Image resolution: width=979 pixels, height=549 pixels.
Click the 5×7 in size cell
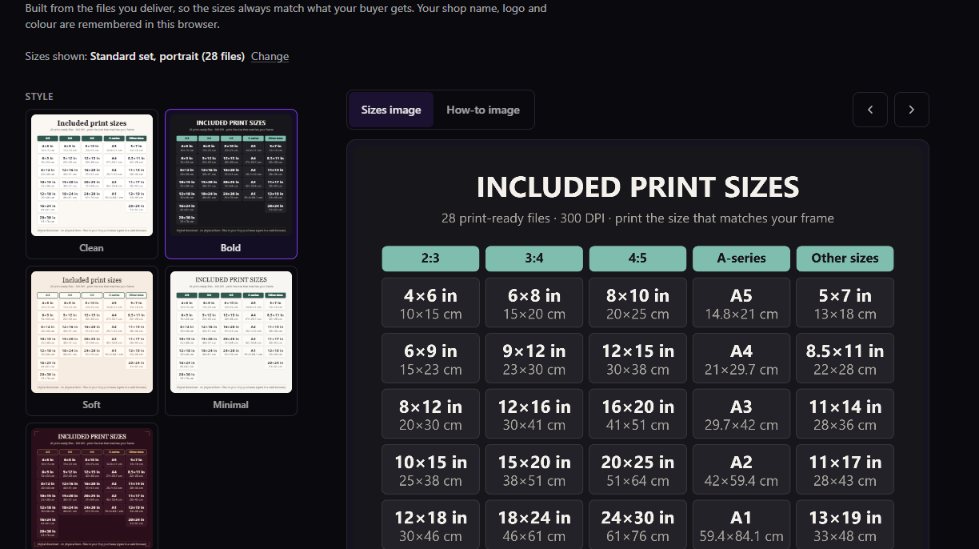coord(845,303)
